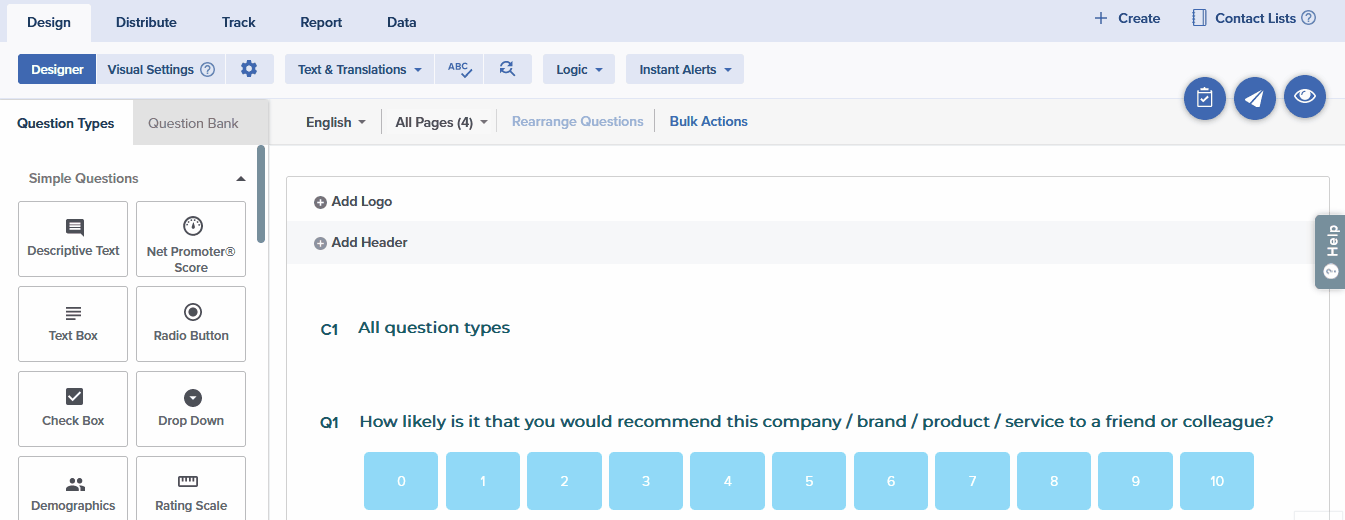This screenshot has width=1345, height=520.
Task: Click the spell check ABC icon
Action: pyautogui.click(x=459, y=69)
